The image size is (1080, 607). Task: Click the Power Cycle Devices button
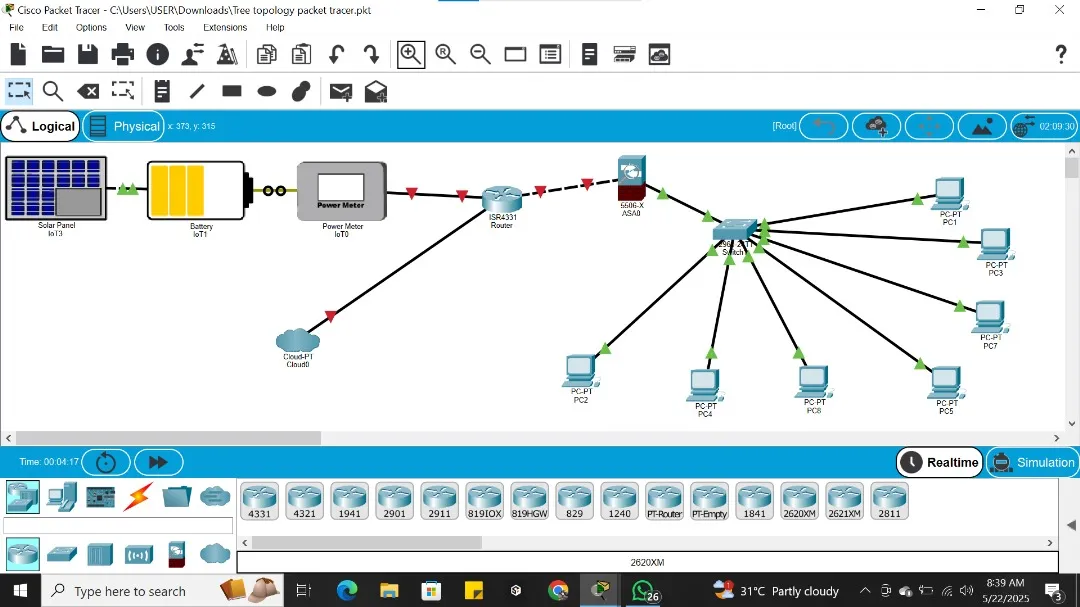(x=106, y=462)
